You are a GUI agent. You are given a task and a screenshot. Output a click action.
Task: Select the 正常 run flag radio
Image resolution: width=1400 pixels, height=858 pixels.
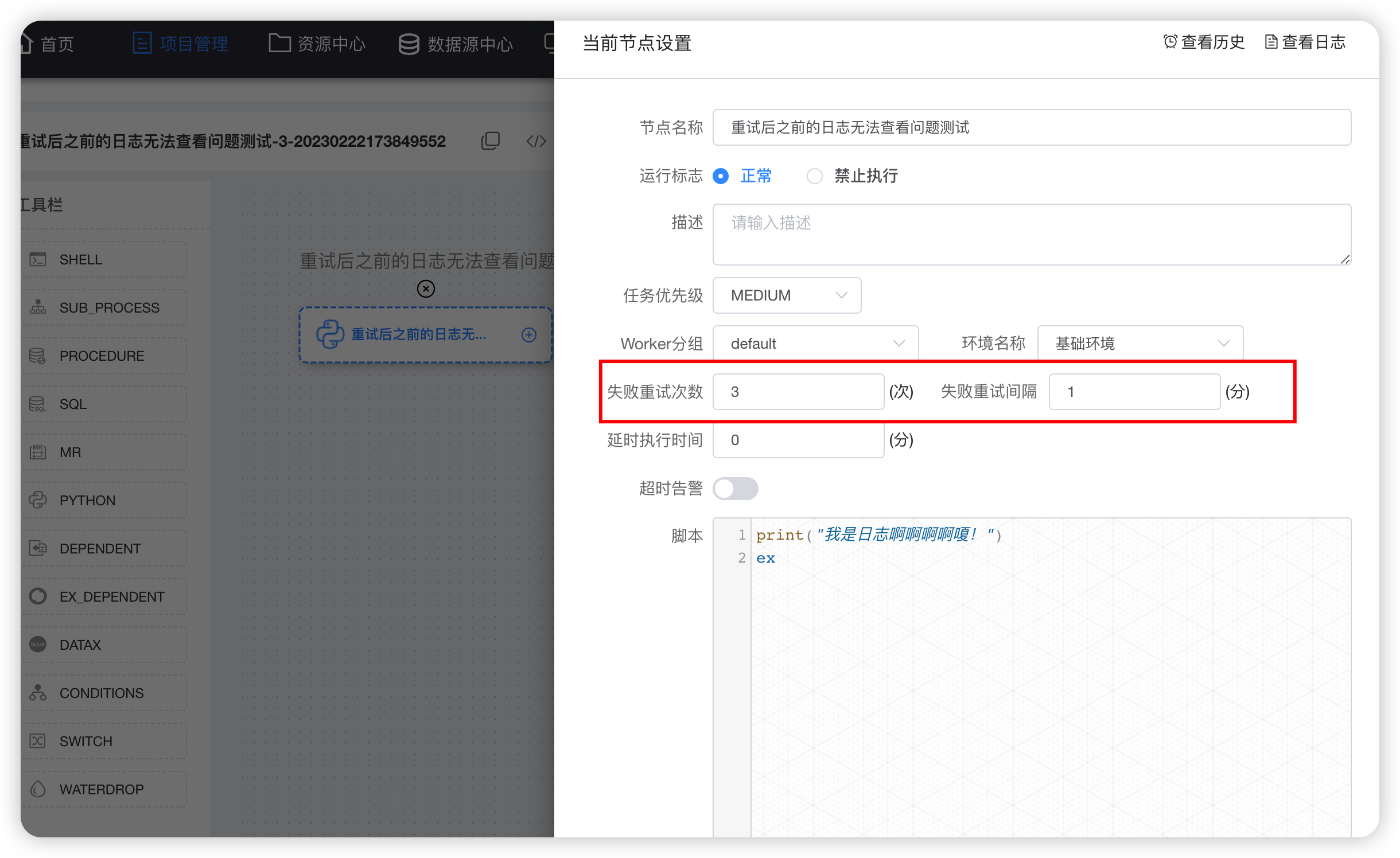721,175
